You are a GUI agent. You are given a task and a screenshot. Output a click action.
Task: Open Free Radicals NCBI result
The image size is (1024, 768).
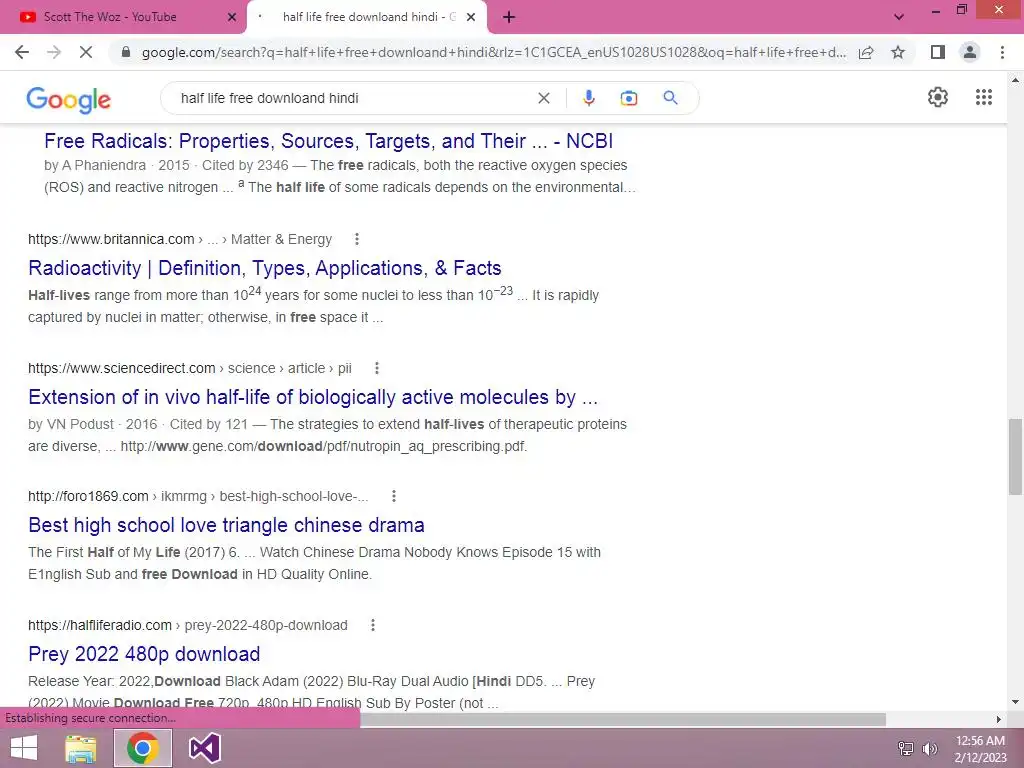point(328,141)
